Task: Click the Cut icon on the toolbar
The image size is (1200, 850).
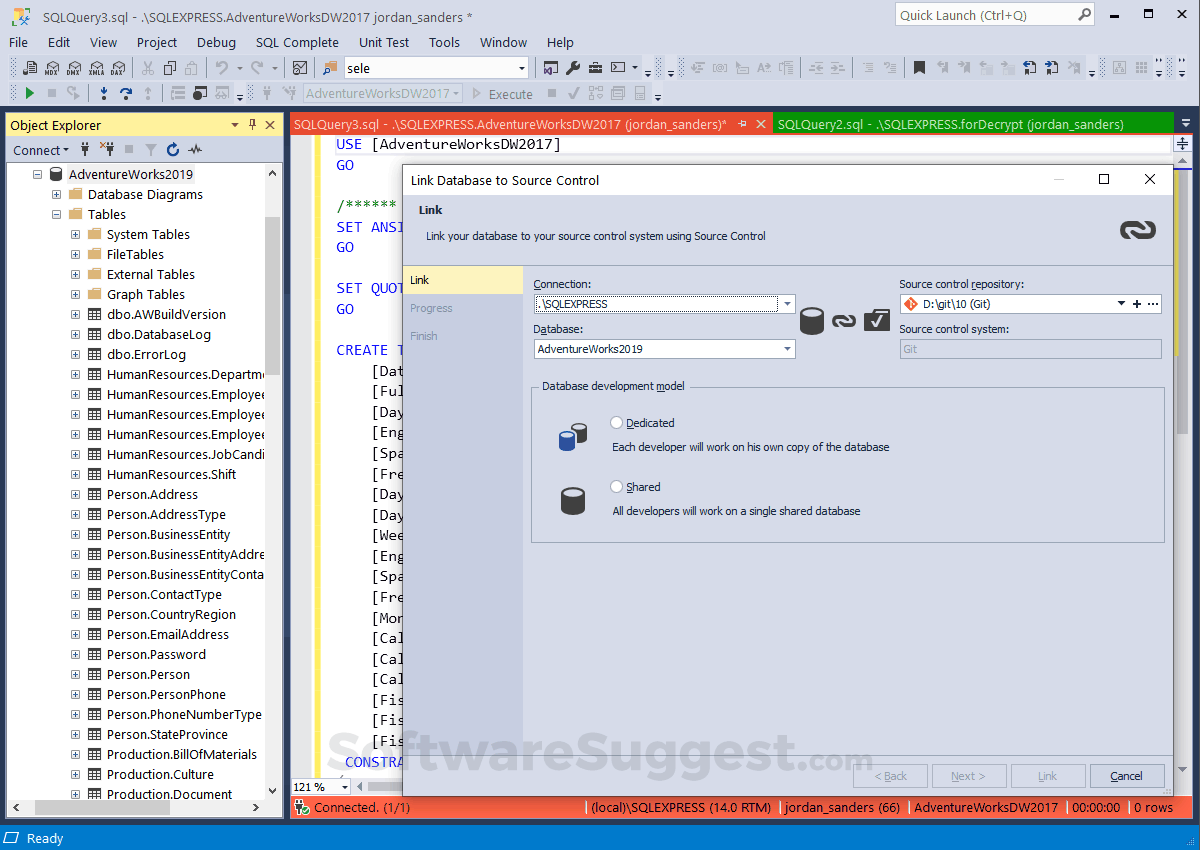Action: 148,68
